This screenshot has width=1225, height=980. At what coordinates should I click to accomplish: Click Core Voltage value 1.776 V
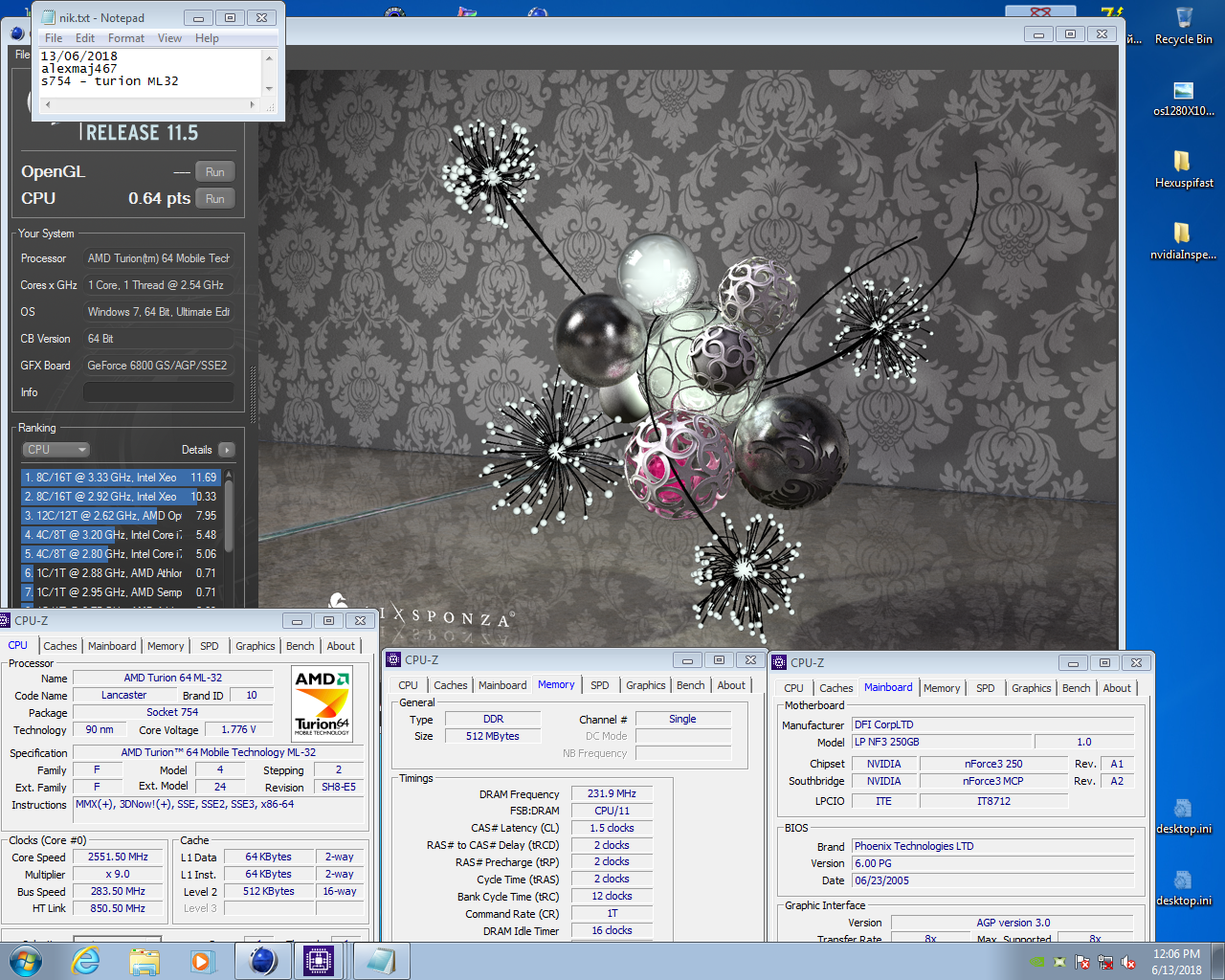239,729
